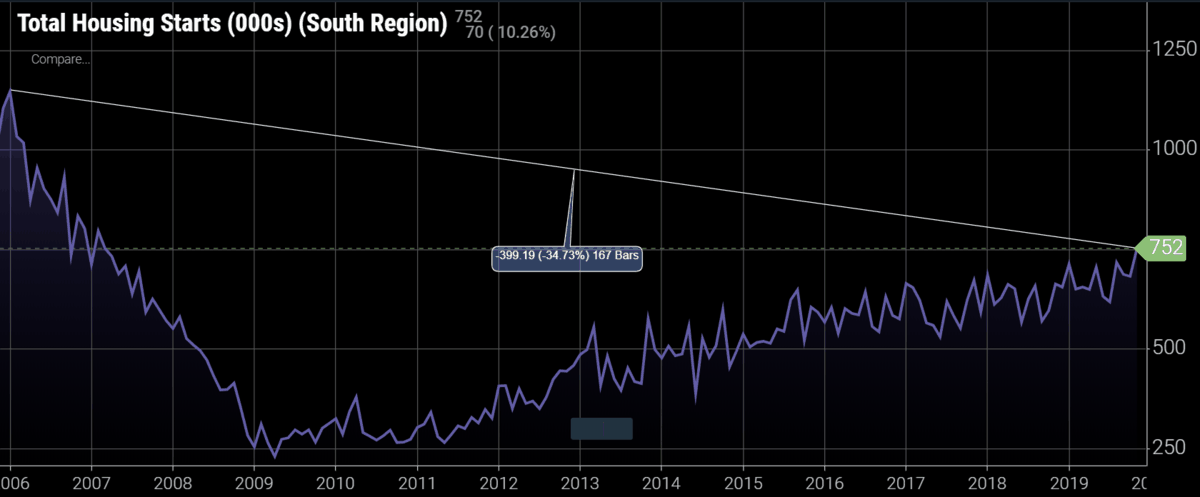Click the 1000 price axis label
The width and height of the screenshot is (1200, 497).
(1174, 148)
